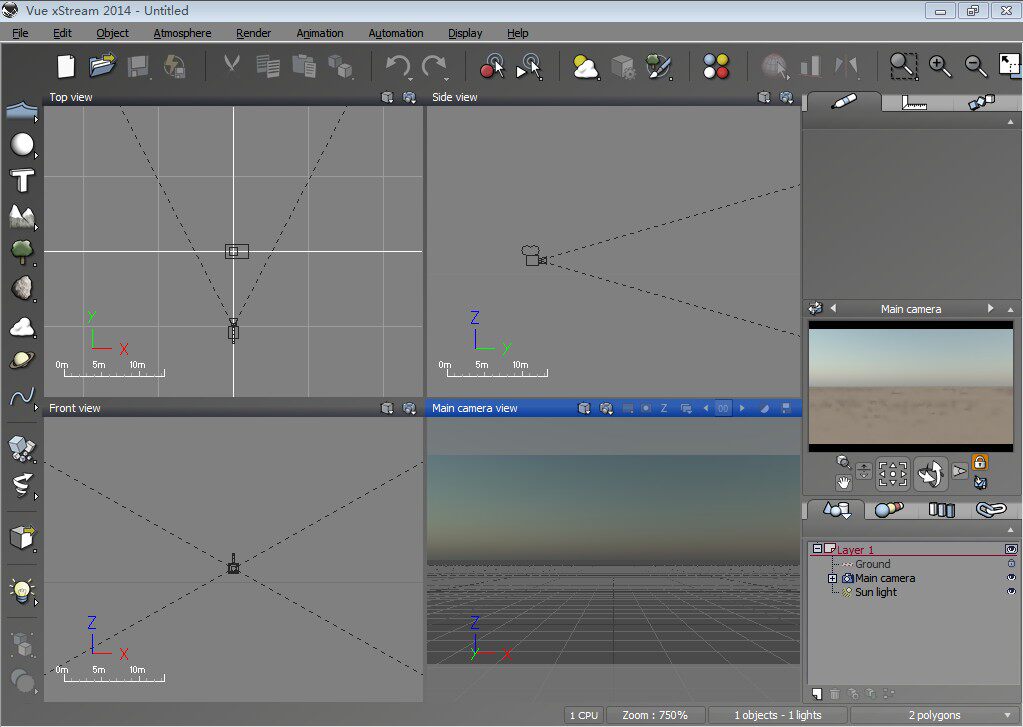The image size is (1023, 727).
Task: Add a light with the bulb icon
Action: 22,591
